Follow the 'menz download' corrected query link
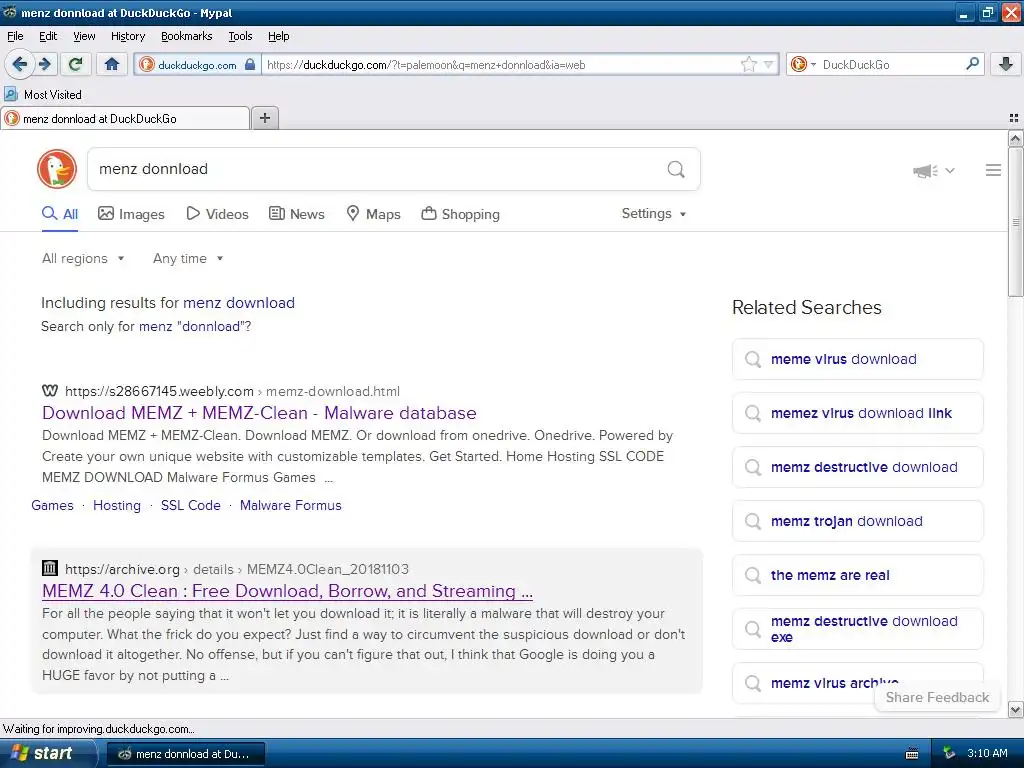Screen dimensions: 1024x768 [238, 303]
